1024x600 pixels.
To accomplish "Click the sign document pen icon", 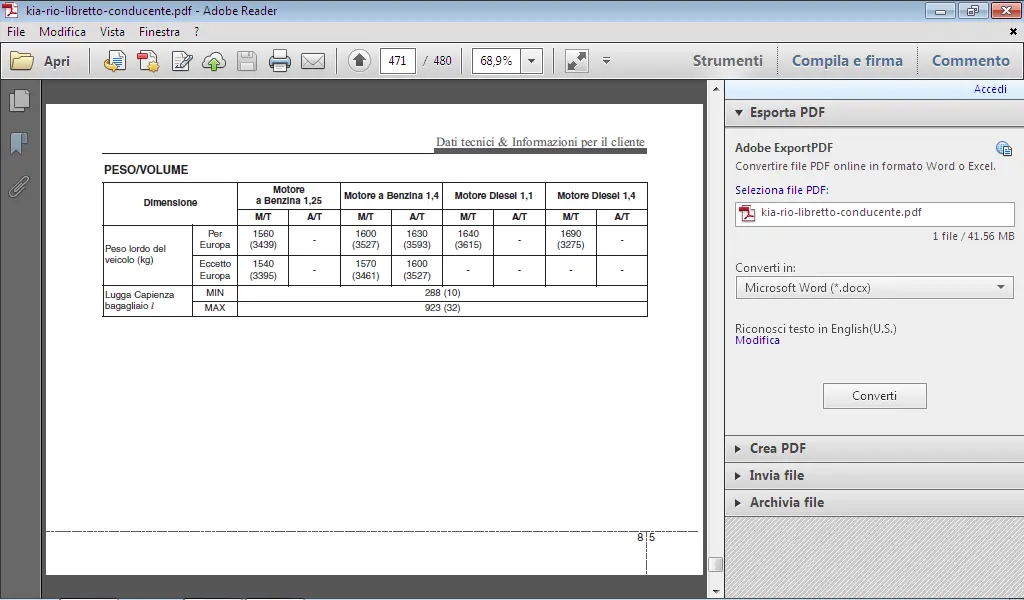I will (x=182, y=61).
